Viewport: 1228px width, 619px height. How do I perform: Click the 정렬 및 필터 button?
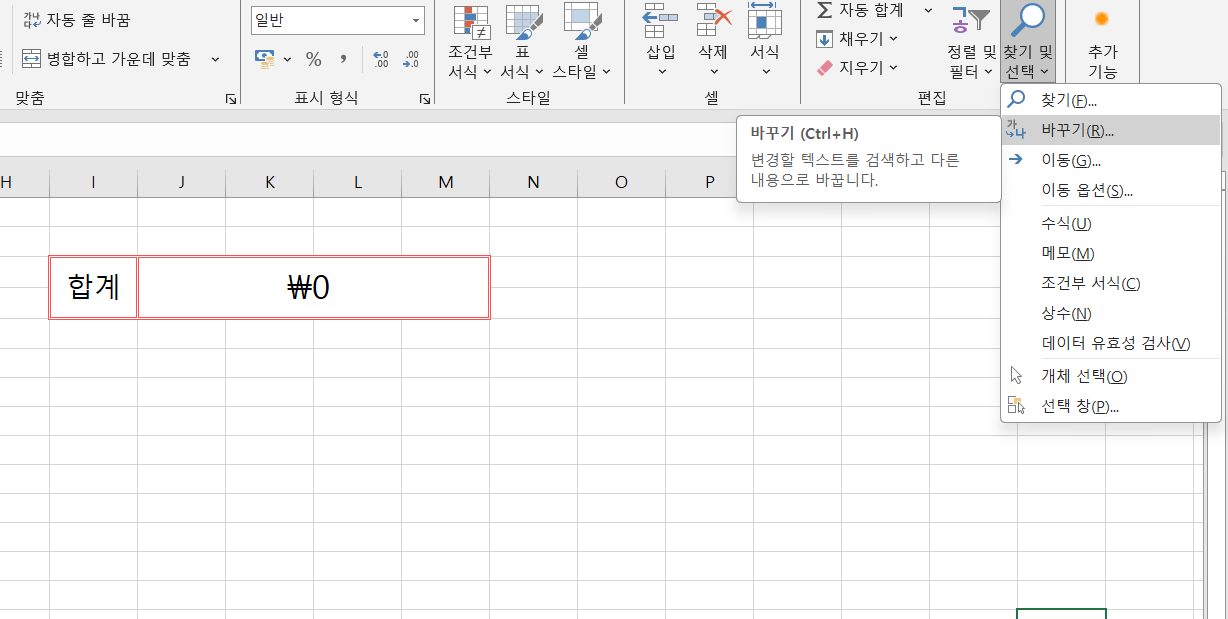point(972,44)
